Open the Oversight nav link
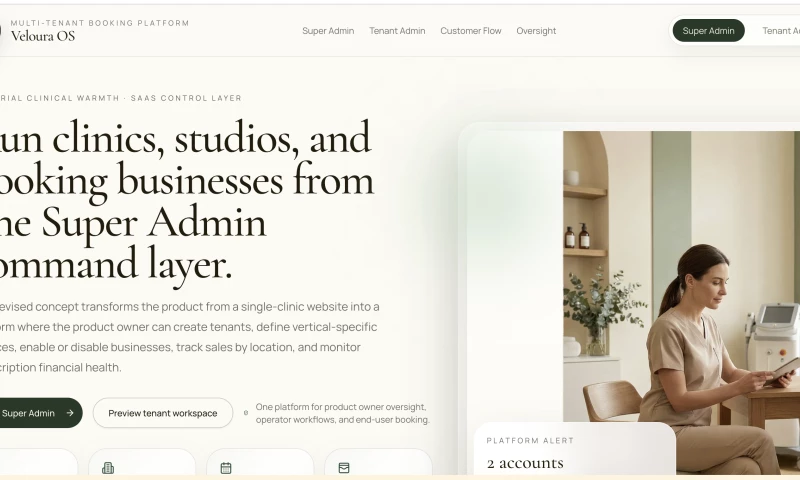 tap(536, 31)
